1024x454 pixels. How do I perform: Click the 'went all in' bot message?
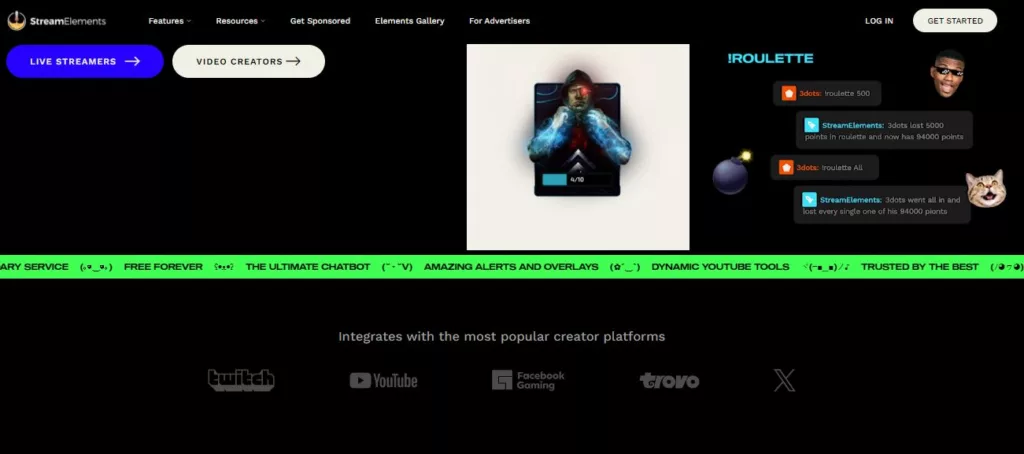click(882, 205)
